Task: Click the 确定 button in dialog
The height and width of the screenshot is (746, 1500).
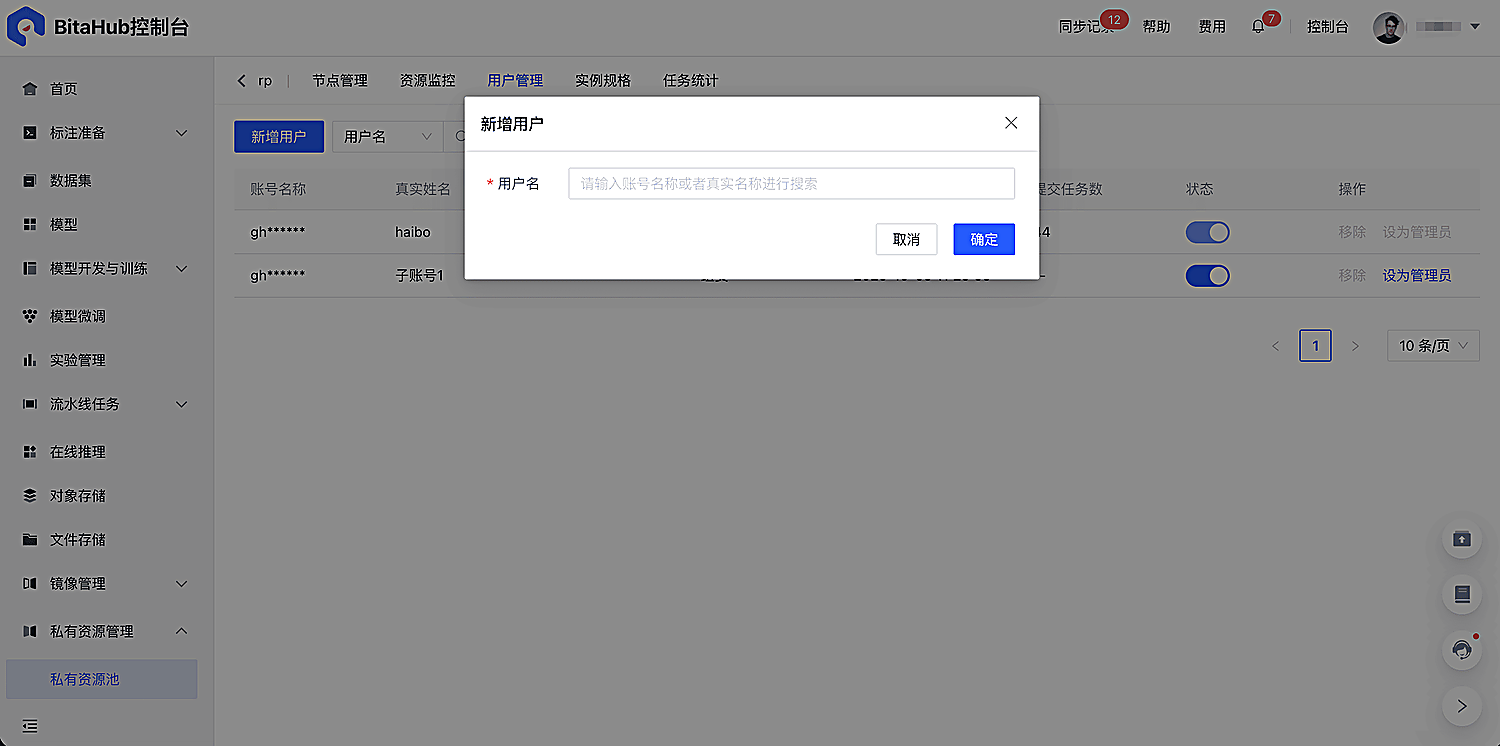Action: [x=984, y=239]
